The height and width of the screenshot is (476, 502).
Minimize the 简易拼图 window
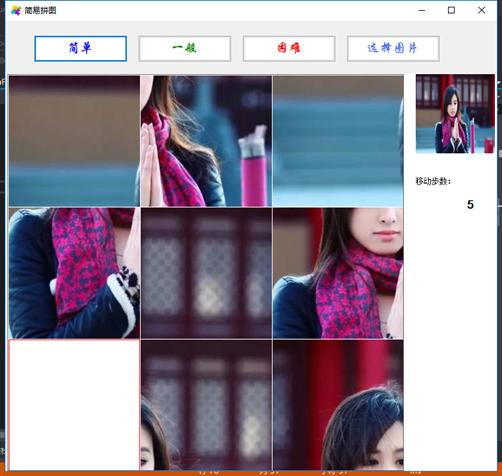click(421, 10)
